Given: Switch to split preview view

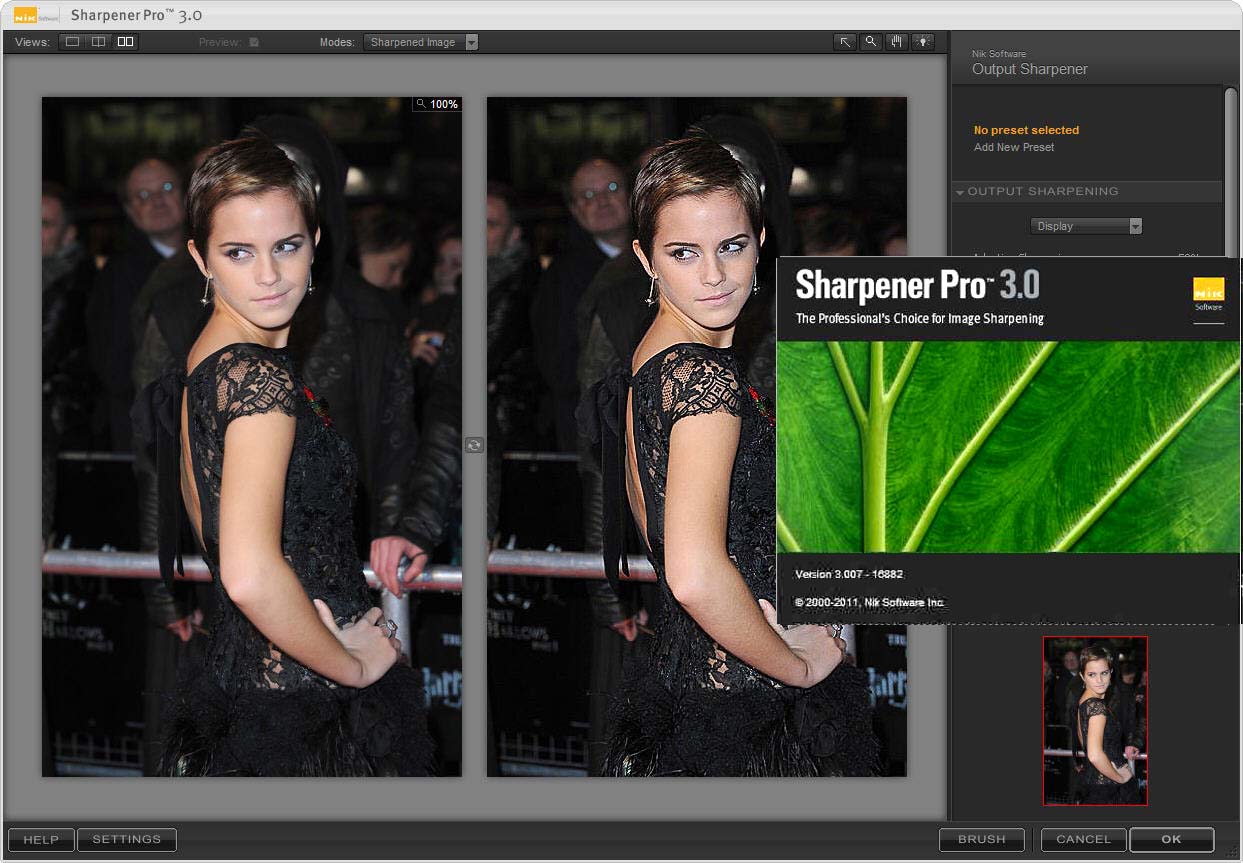Looking at the screenshot, I should point(98,42).
